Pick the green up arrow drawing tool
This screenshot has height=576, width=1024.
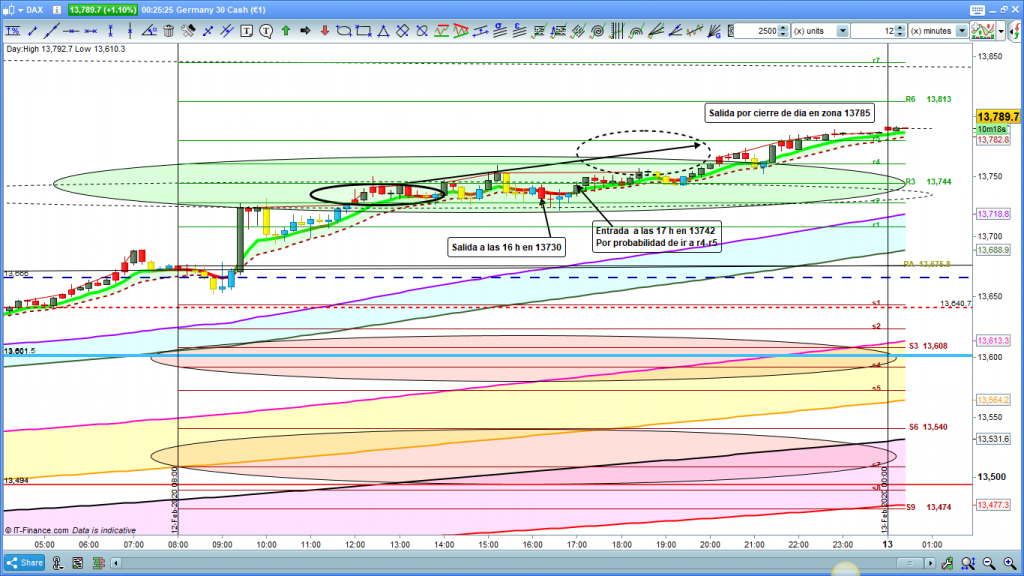286,31
